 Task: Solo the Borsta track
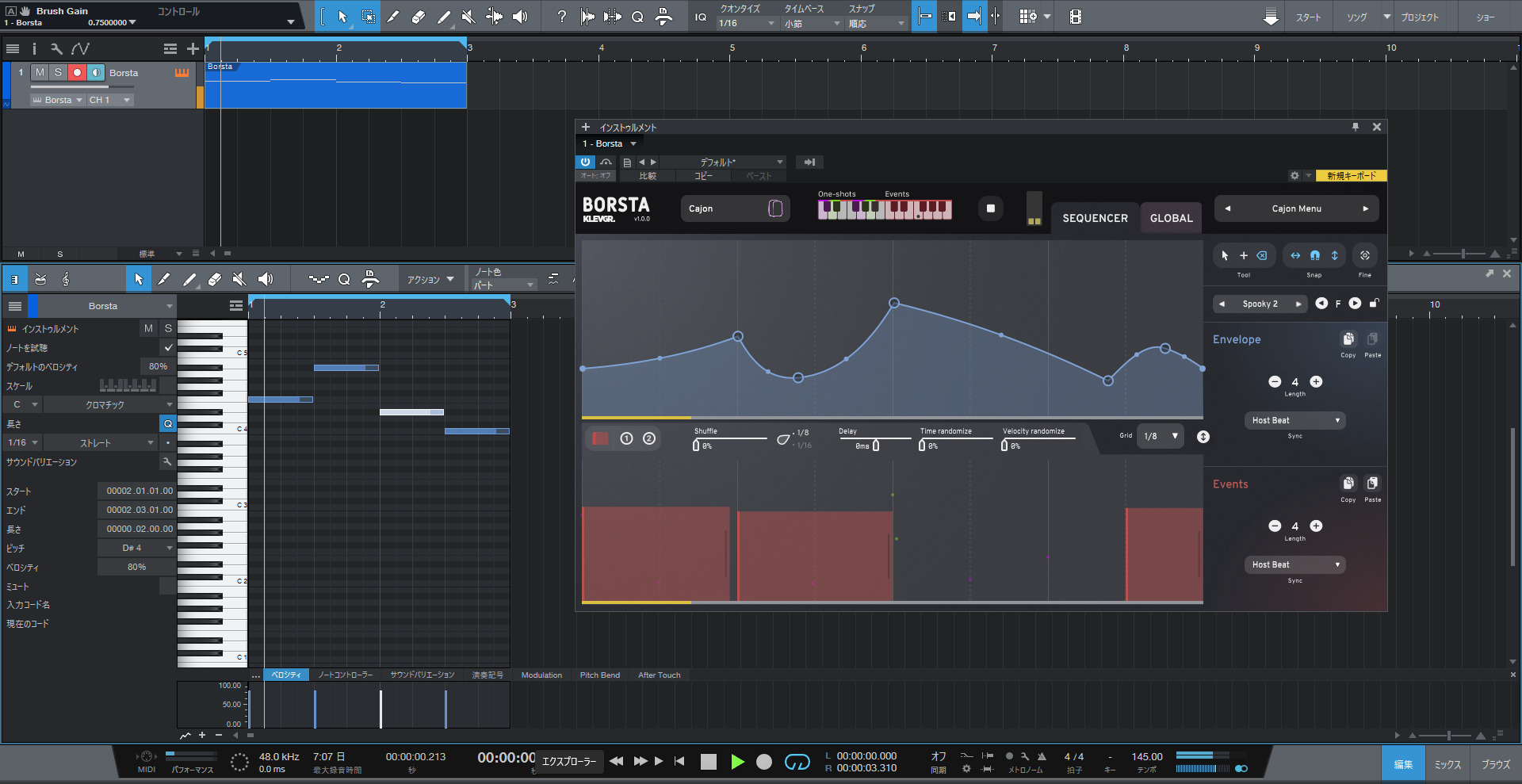coord(58,72)
